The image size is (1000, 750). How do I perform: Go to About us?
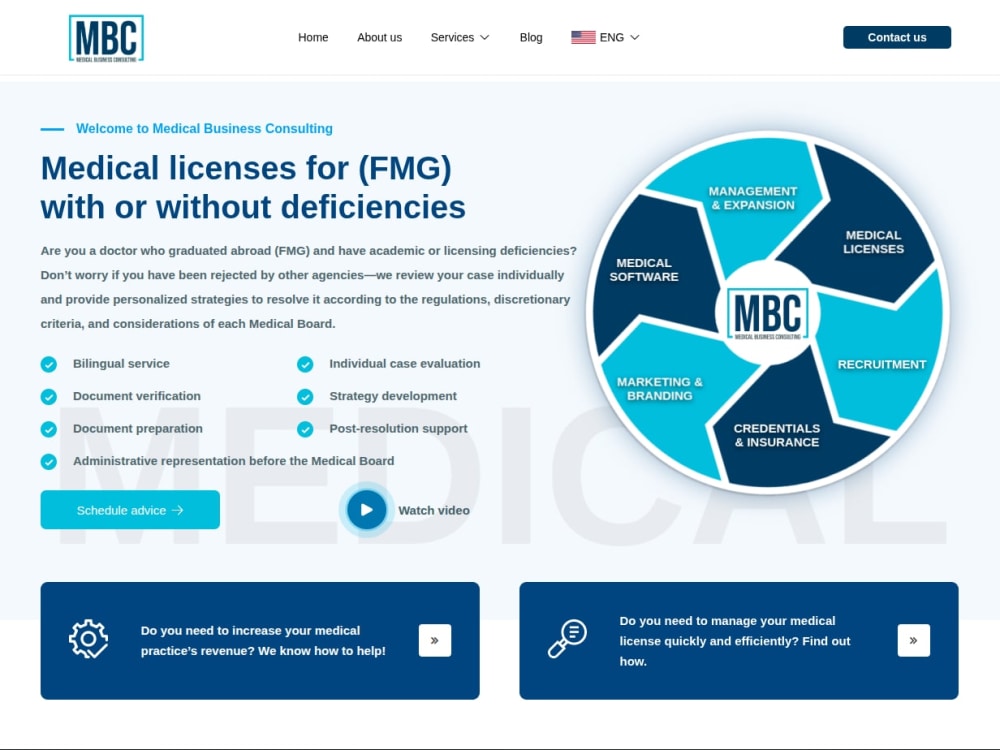[x=379, y=38]
